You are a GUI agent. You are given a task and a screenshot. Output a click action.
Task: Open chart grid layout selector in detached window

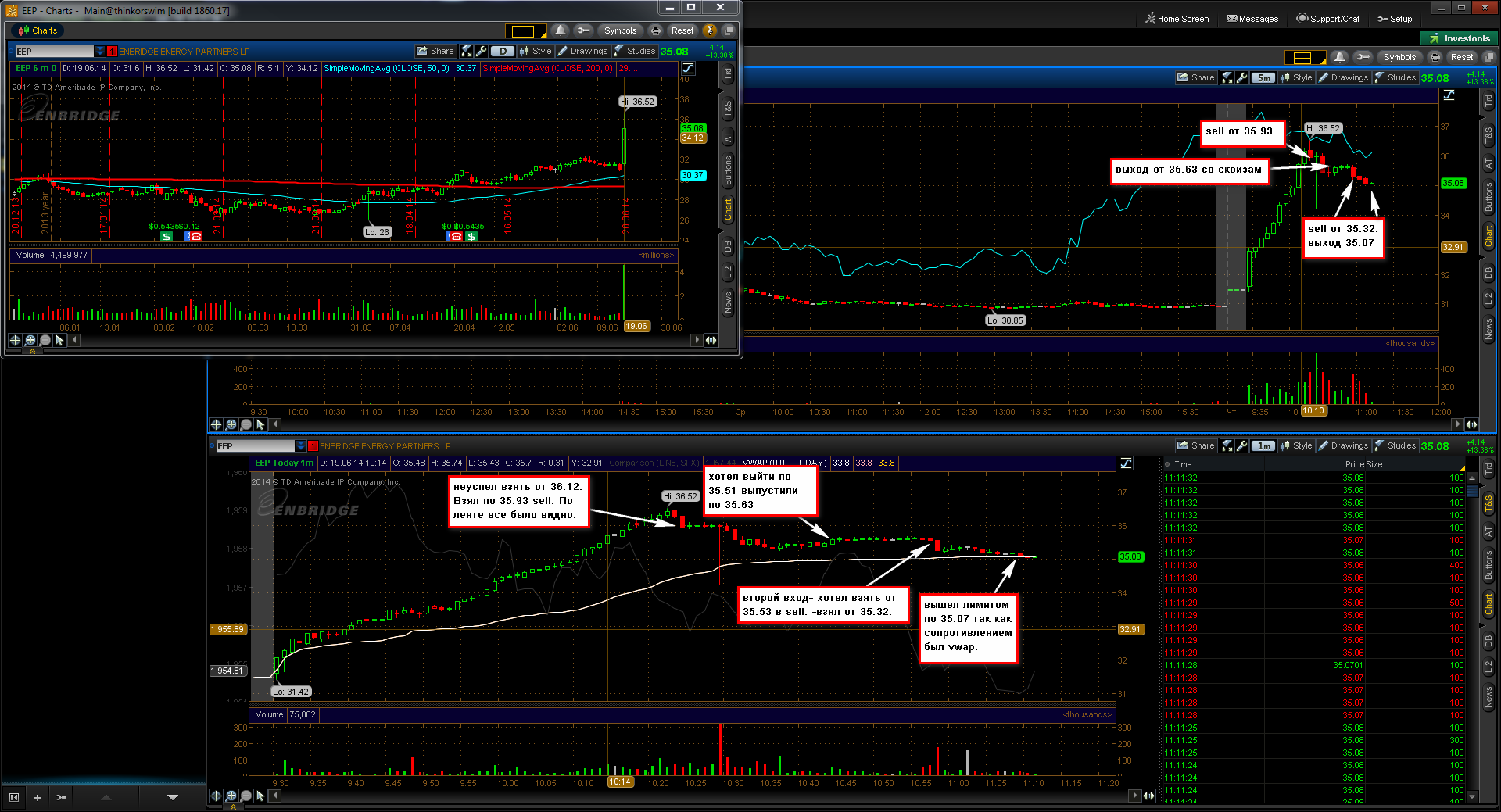pyautogui.click(x=526, y=30)
